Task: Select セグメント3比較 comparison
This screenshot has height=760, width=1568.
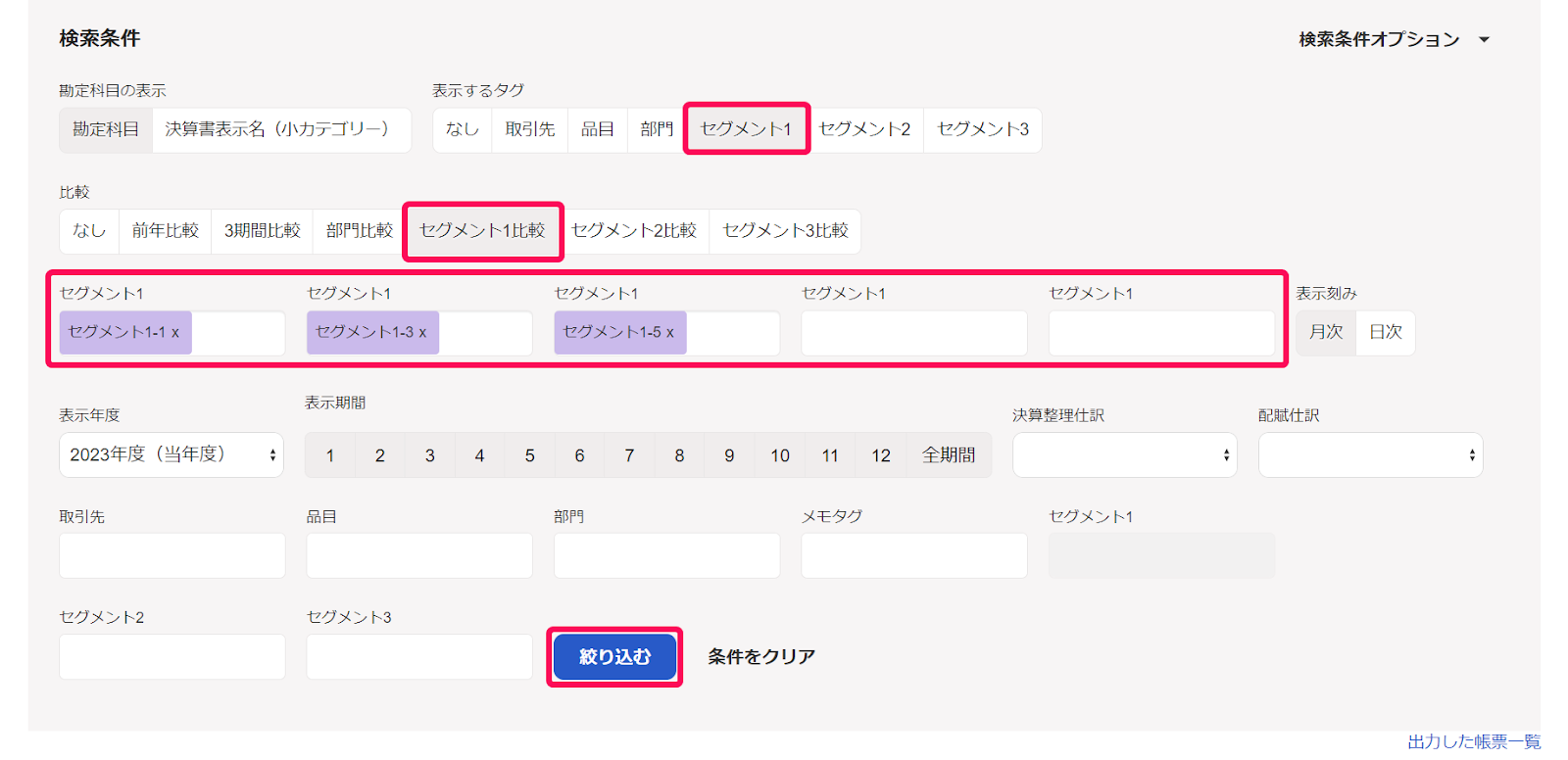Action: tap(785, 230)
